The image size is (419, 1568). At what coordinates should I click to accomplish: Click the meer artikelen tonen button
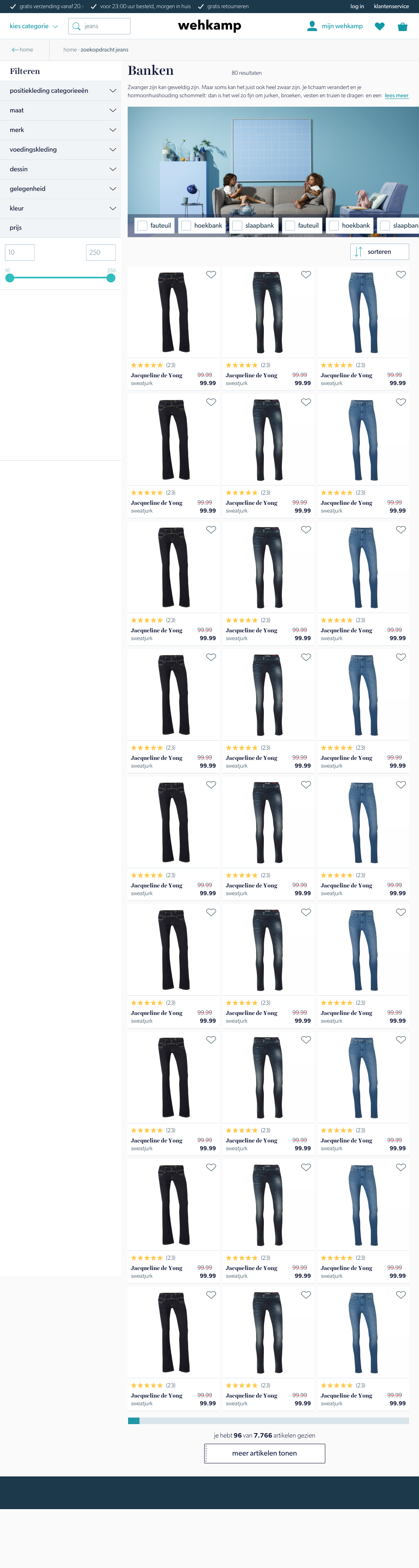264,1453
